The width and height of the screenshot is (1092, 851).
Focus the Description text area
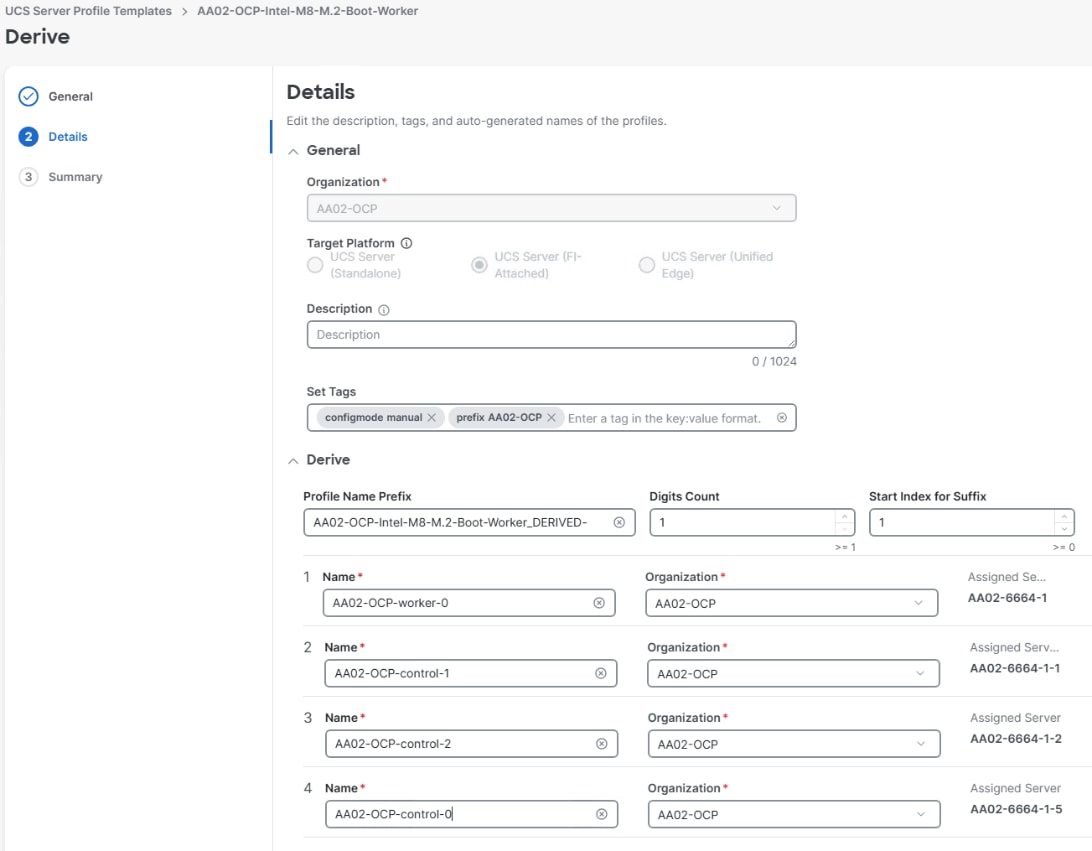point(551,334)
